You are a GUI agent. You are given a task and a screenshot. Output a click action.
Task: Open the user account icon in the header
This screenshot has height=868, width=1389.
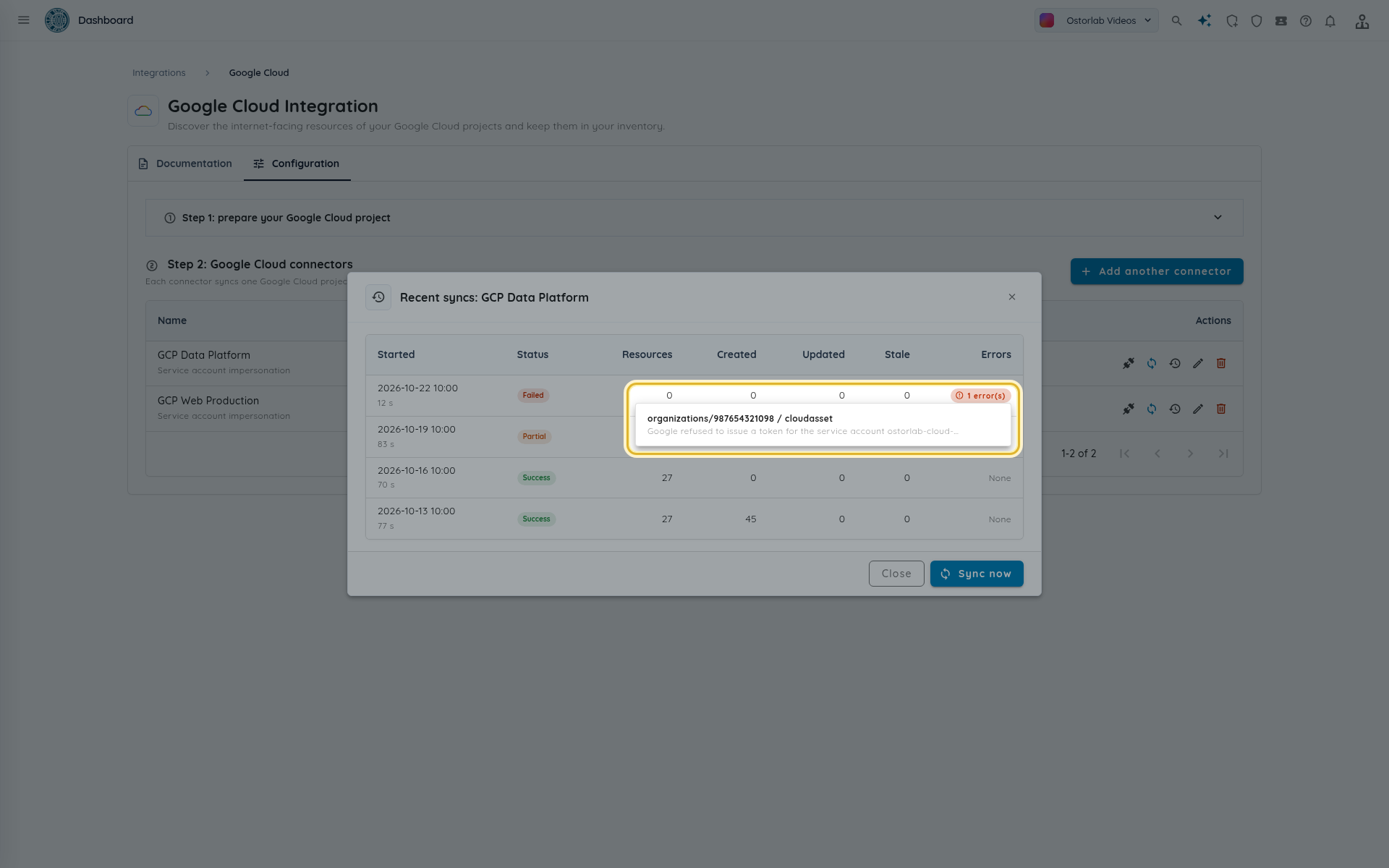coord(1362,21)
